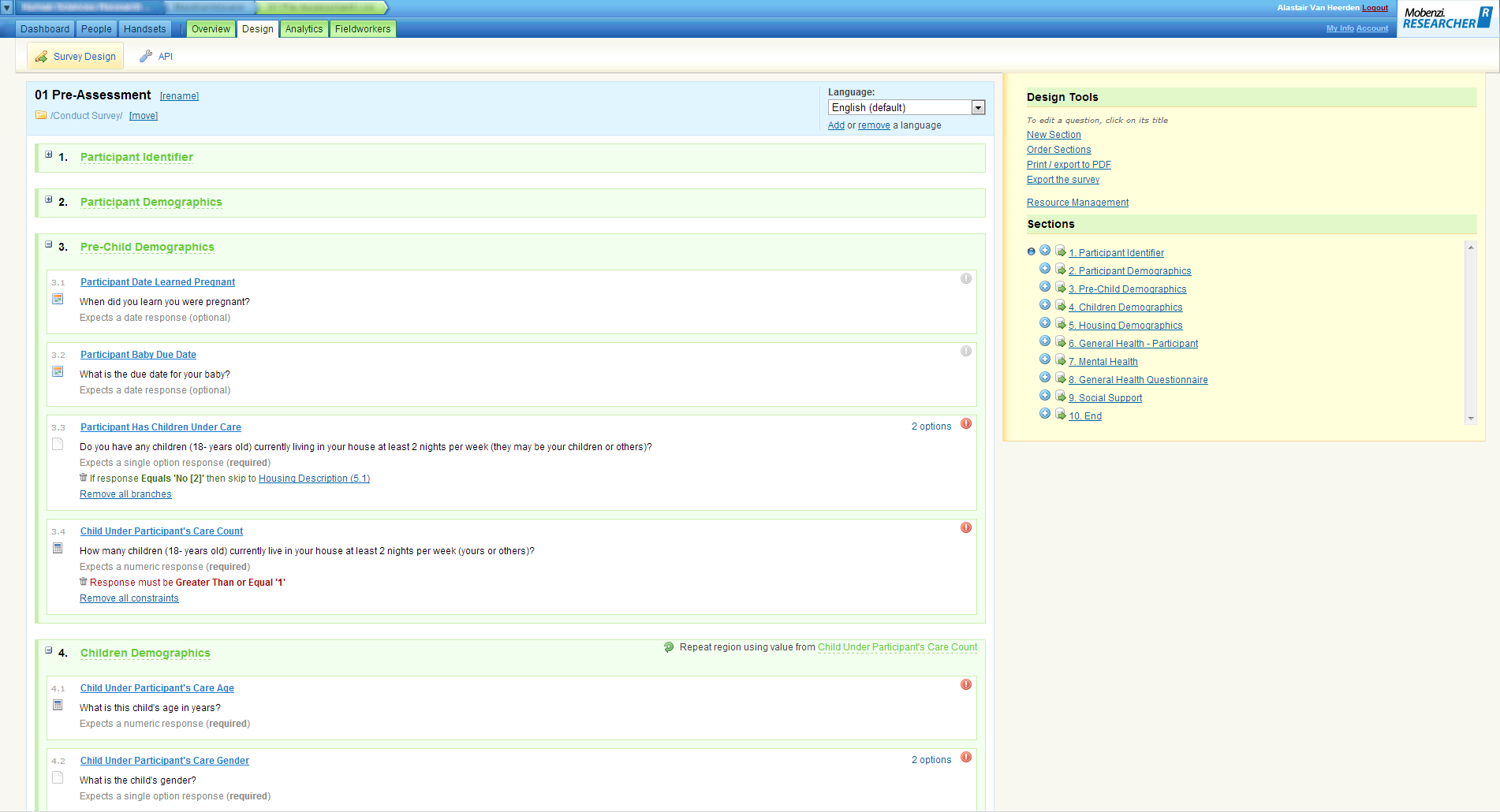
Task: Expand section 1 Participant Identifier
Action: click(49, 155)
